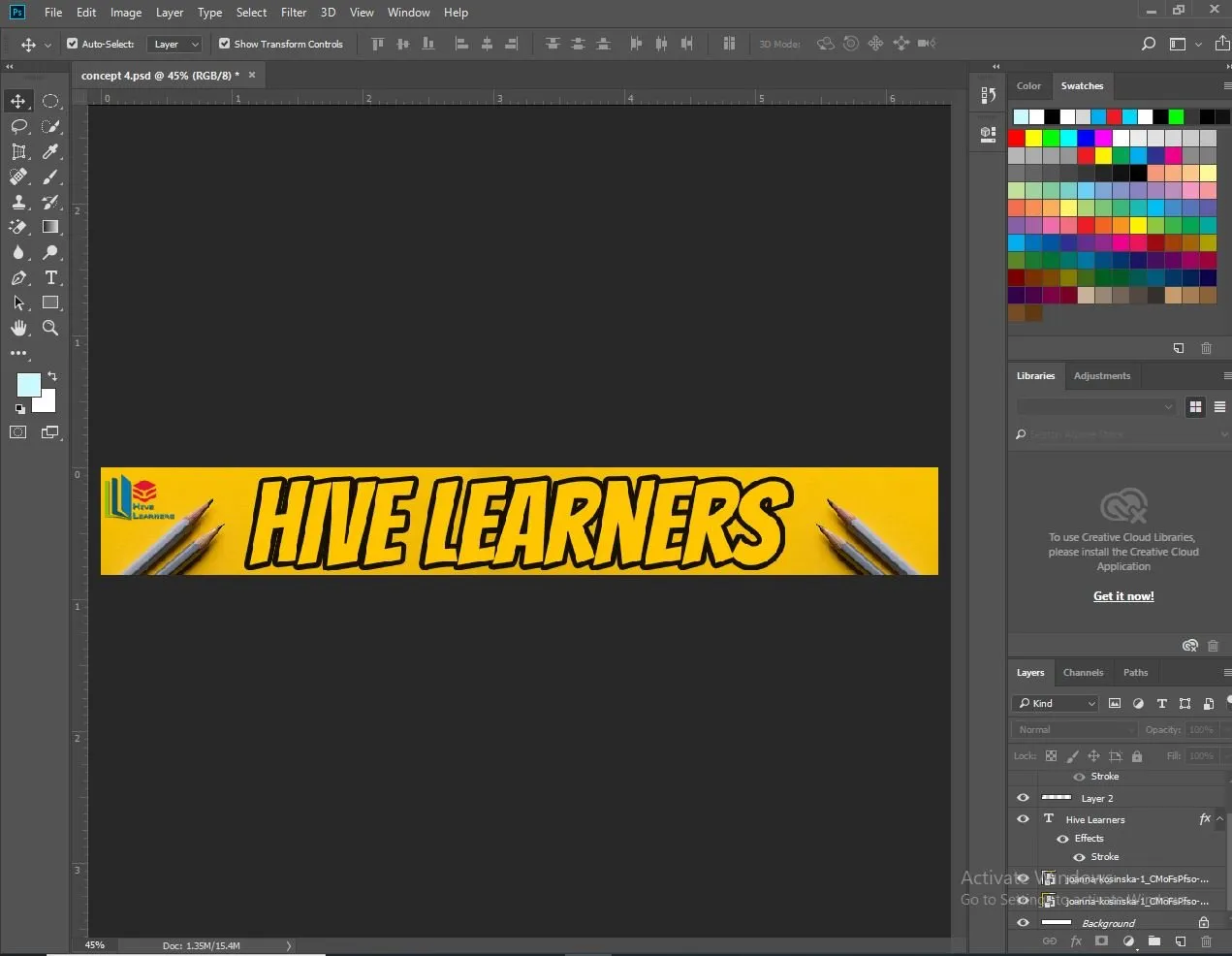
Task: Select the Horizontal Type tool
Action: (50, 277)
